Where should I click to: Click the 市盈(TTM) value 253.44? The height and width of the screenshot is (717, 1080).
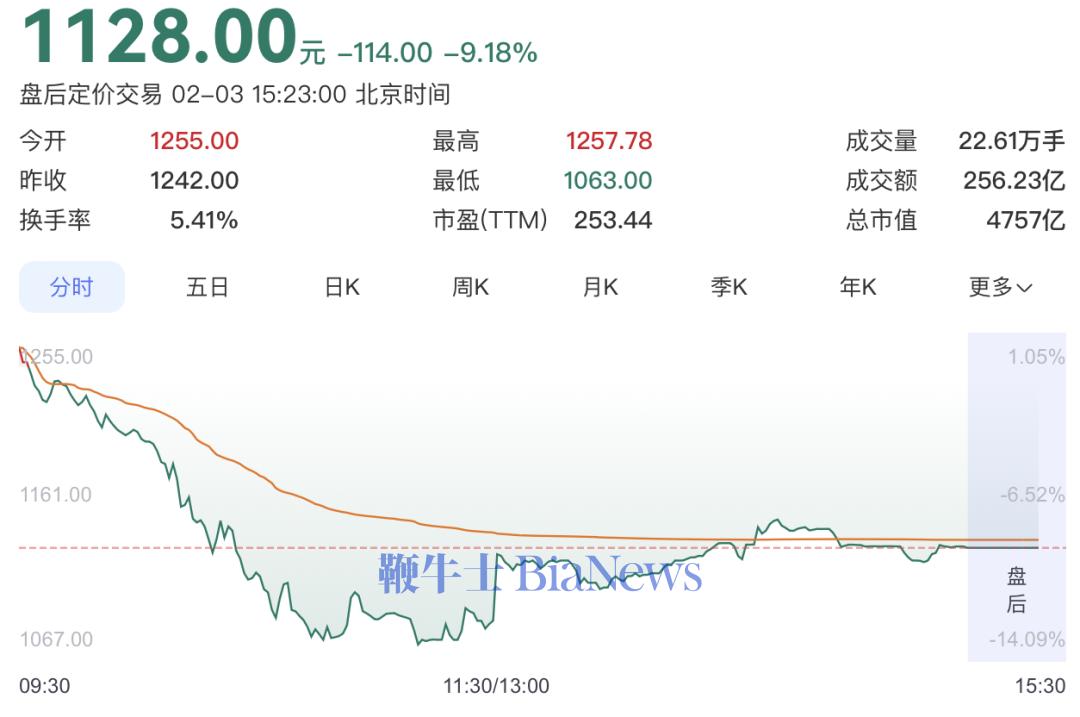click(x=612, y=220)
